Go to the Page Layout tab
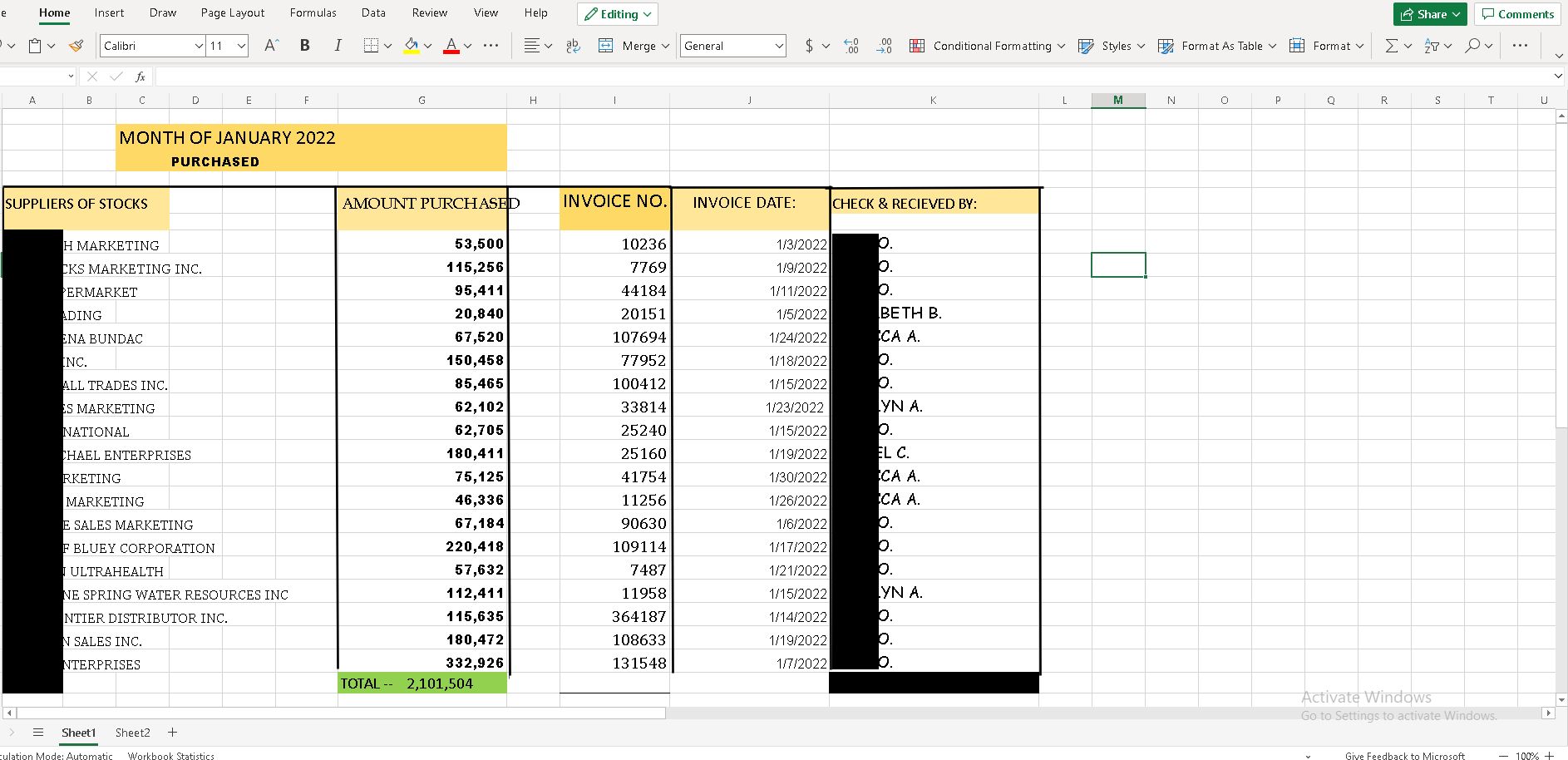 (233, 13)
